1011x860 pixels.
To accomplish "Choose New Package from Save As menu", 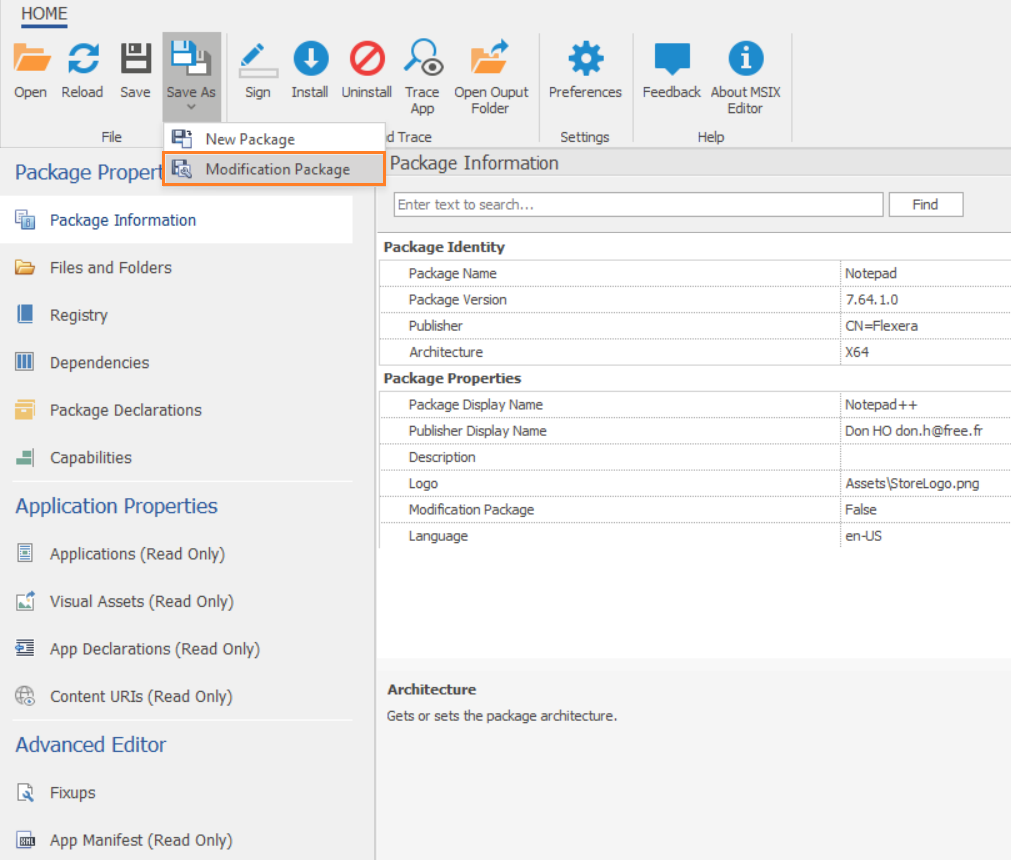I will click(275, 139).
